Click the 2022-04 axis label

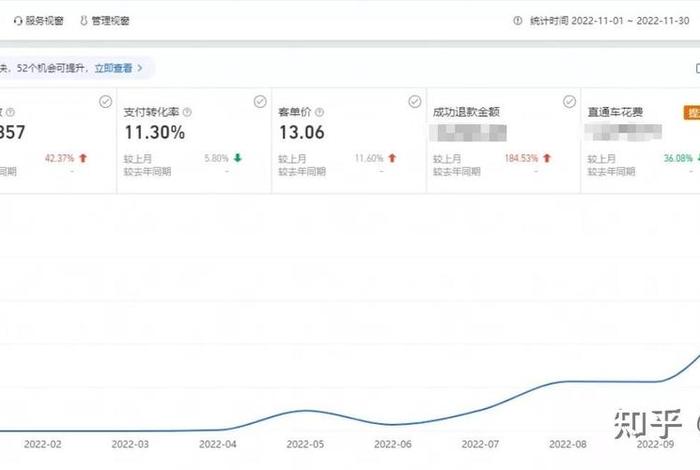pyautogui.click(x=218, y=445)
